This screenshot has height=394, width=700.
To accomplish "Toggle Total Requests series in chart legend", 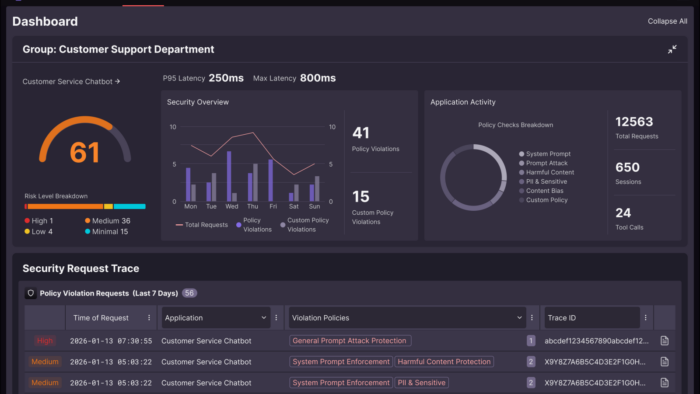I will (202, 225).
